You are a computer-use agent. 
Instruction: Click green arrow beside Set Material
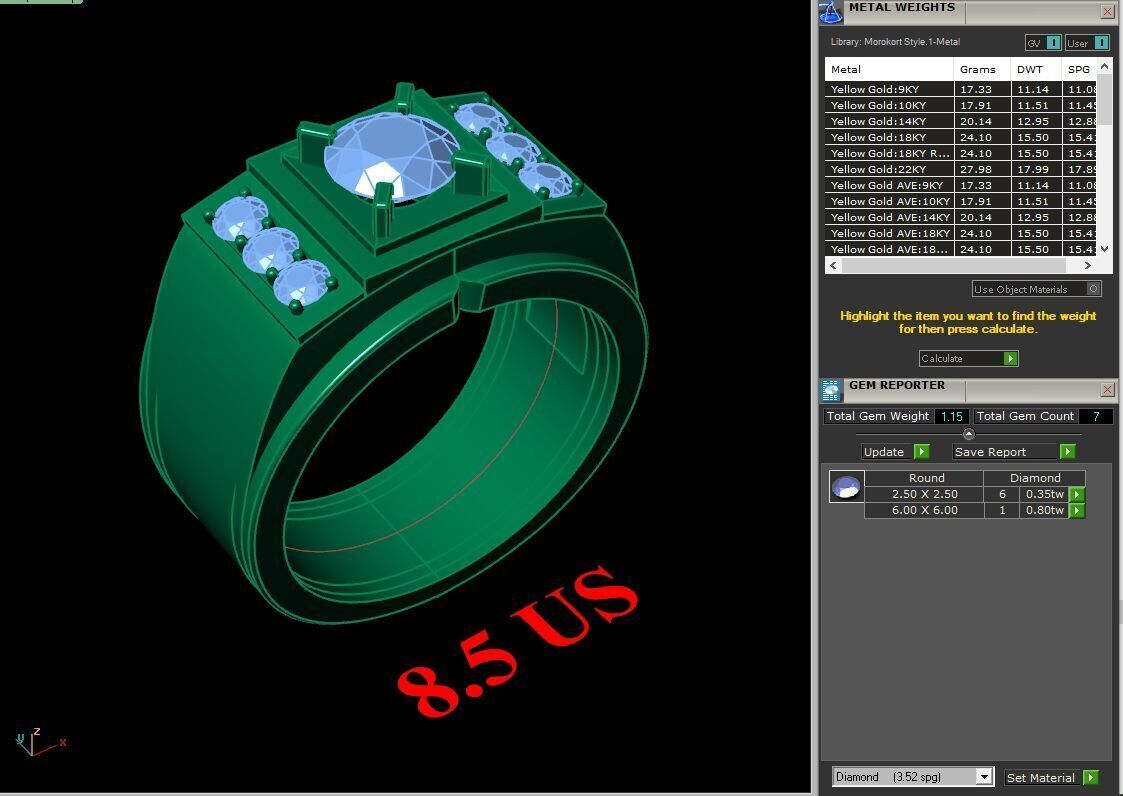pyautogui.click(x=1091, y=777)
